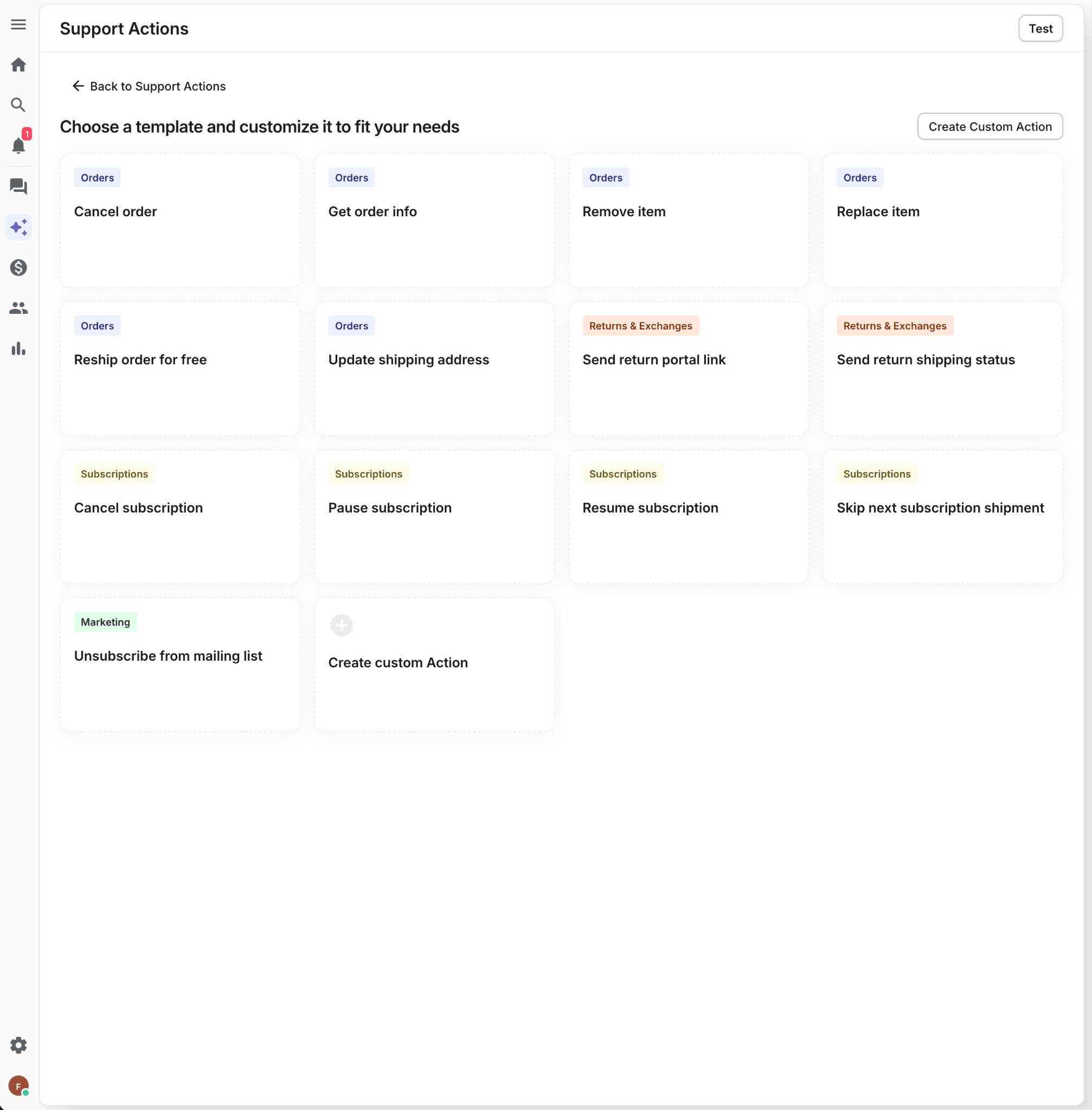
Task: Click the user avatar at the bottom left
Action: point(18,1086)
